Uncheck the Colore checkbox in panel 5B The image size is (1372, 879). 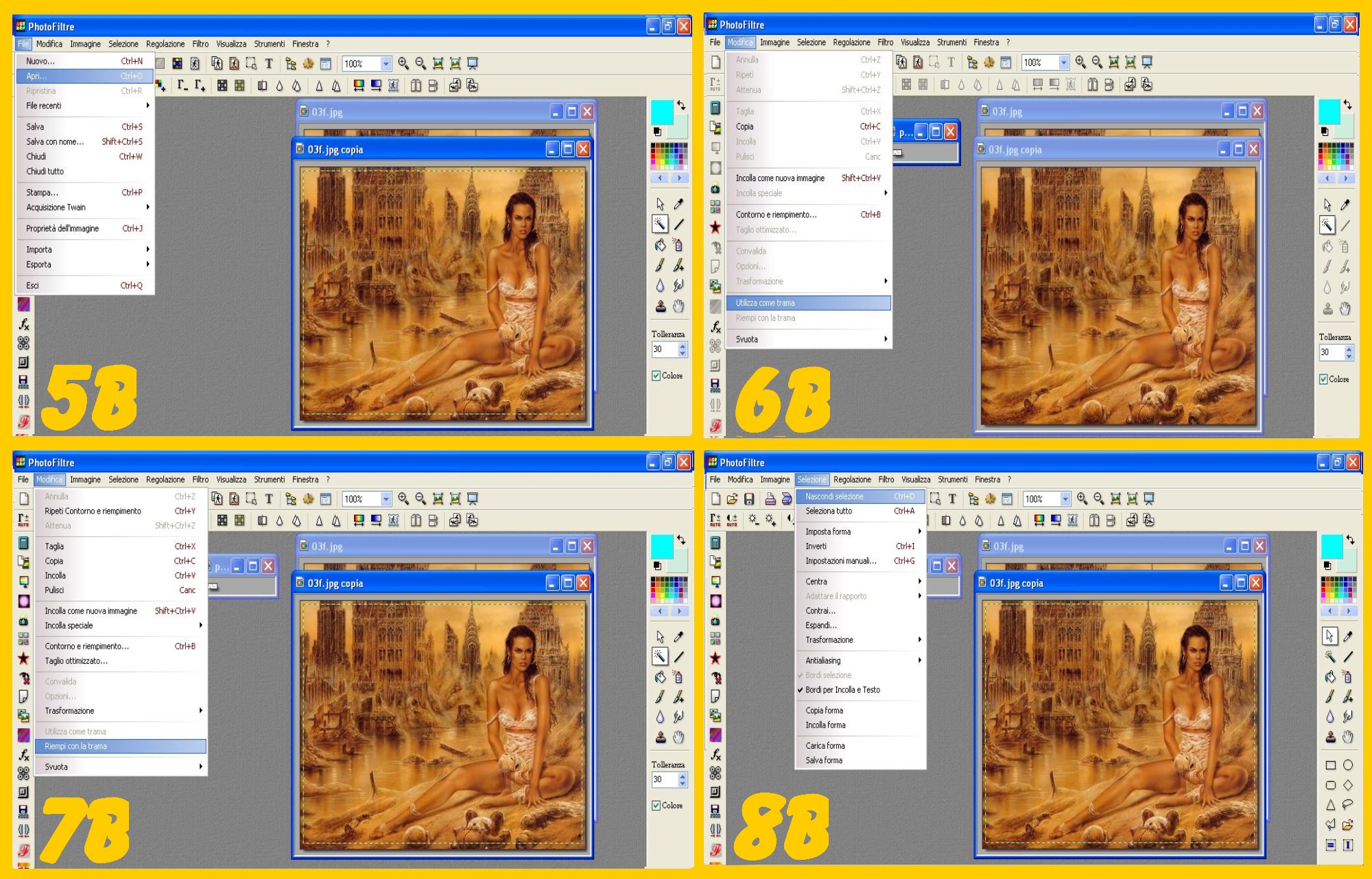click(657, 376)
